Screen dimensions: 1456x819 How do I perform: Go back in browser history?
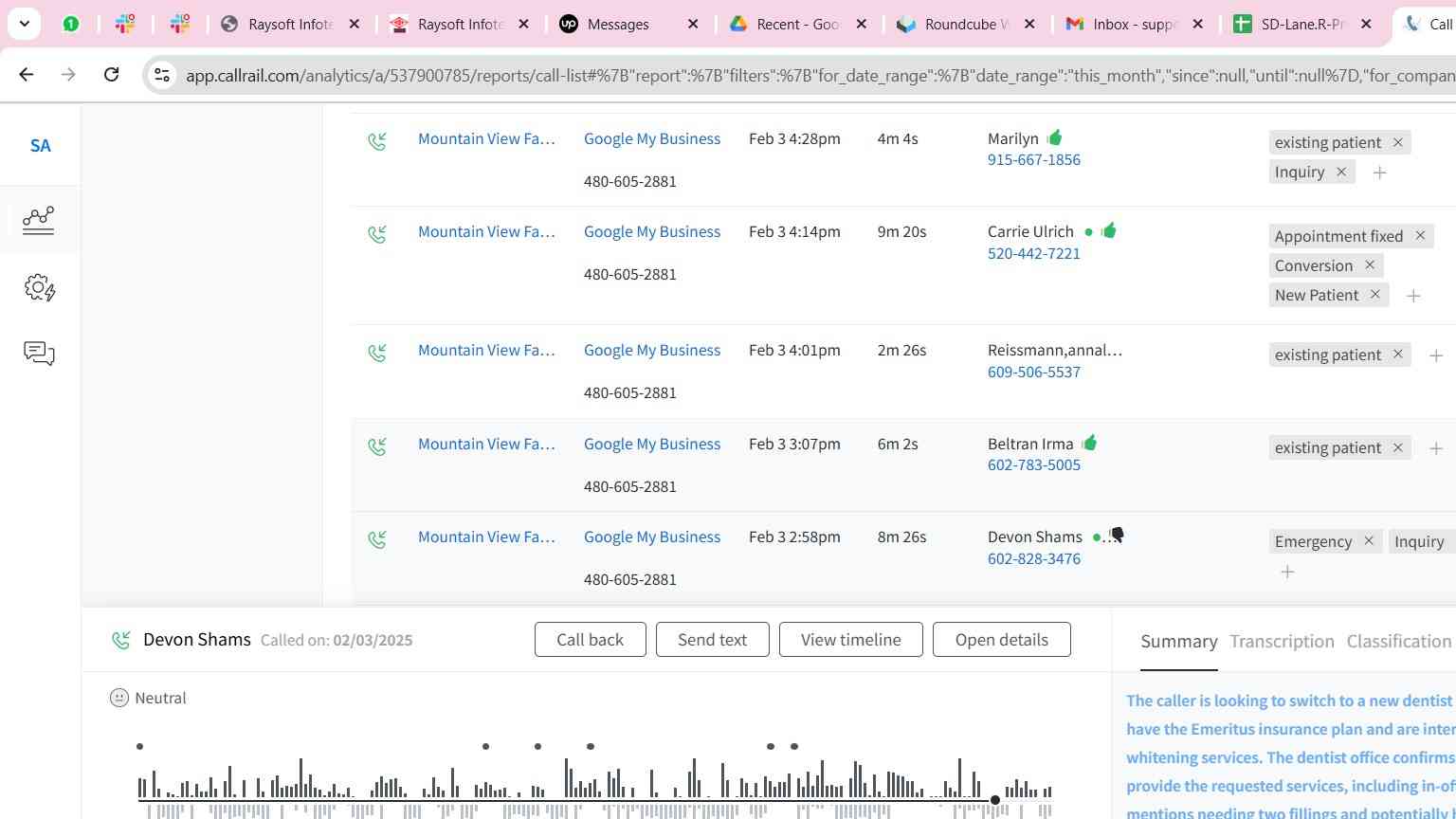[x=27, y=74]
